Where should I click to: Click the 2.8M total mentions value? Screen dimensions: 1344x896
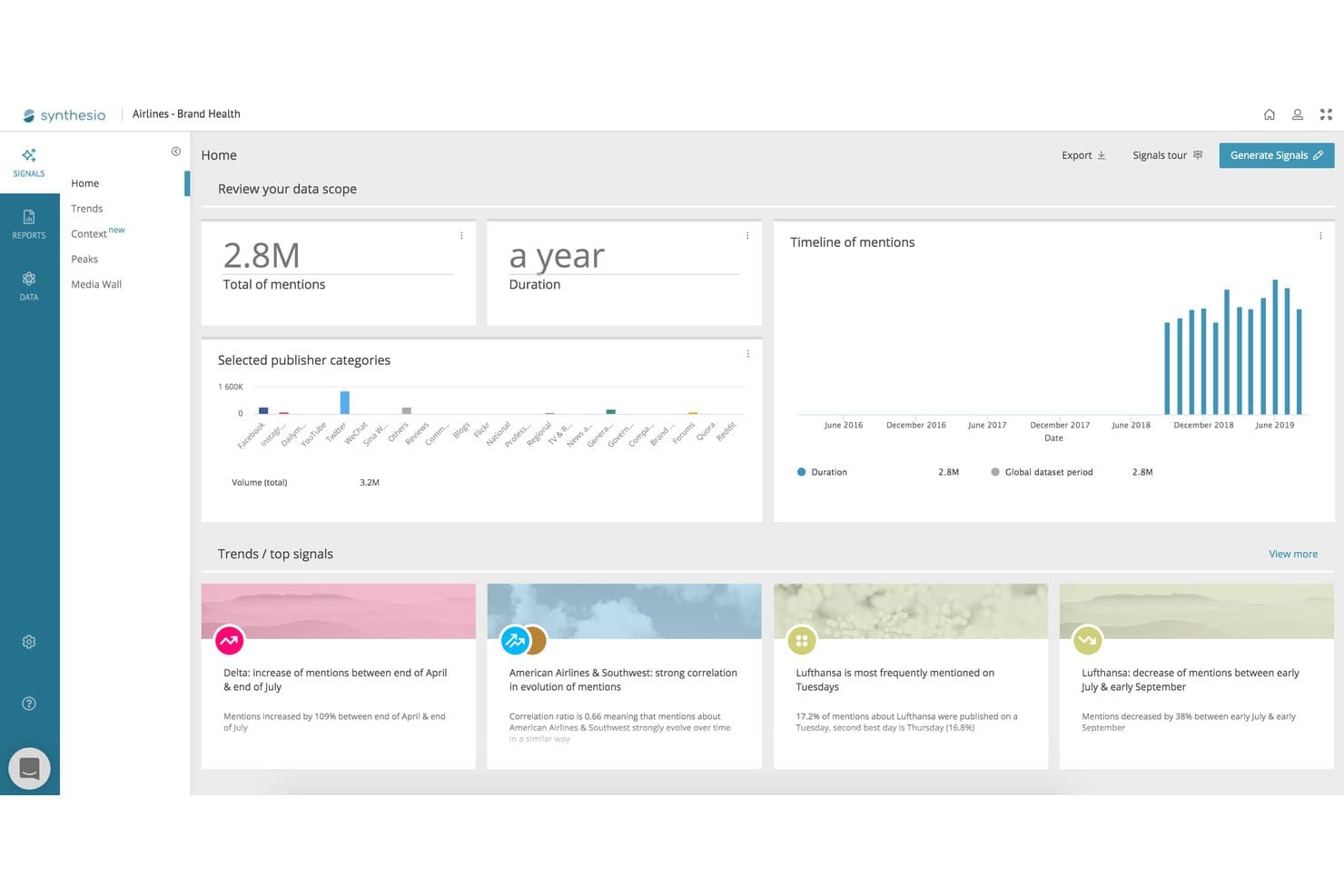262,256
